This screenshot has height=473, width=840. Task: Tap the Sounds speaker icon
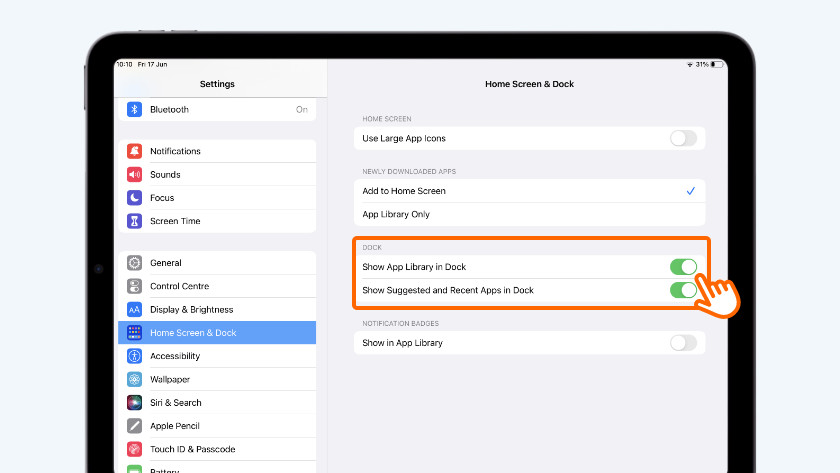pos(134,174)
